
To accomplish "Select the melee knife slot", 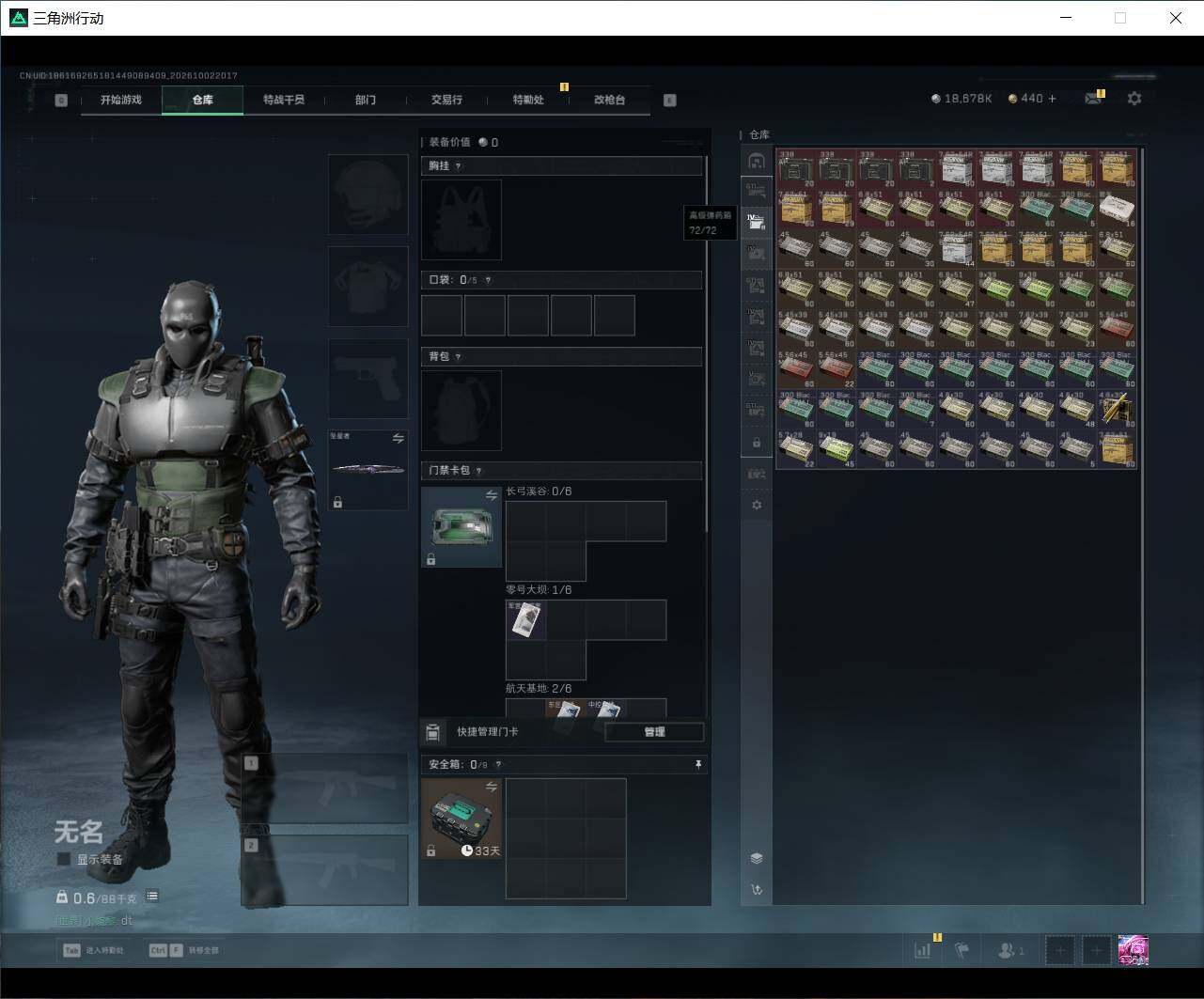I will [x=368, y=470].
